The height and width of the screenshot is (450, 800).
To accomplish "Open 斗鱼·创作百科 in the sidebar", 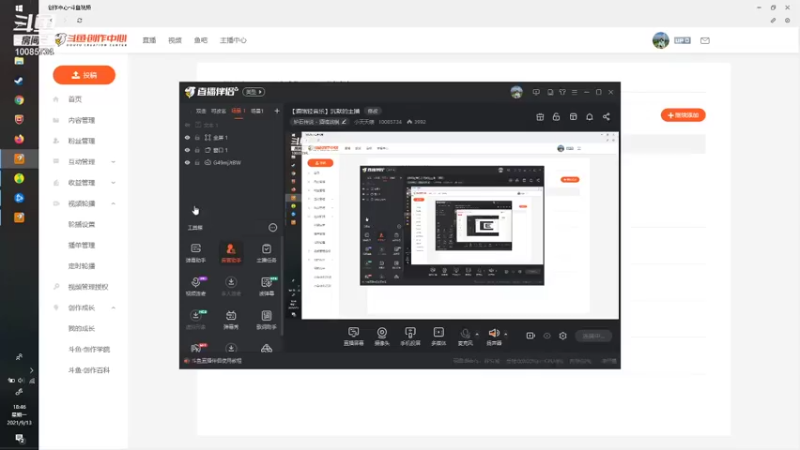I will click(x=89, y=370).
